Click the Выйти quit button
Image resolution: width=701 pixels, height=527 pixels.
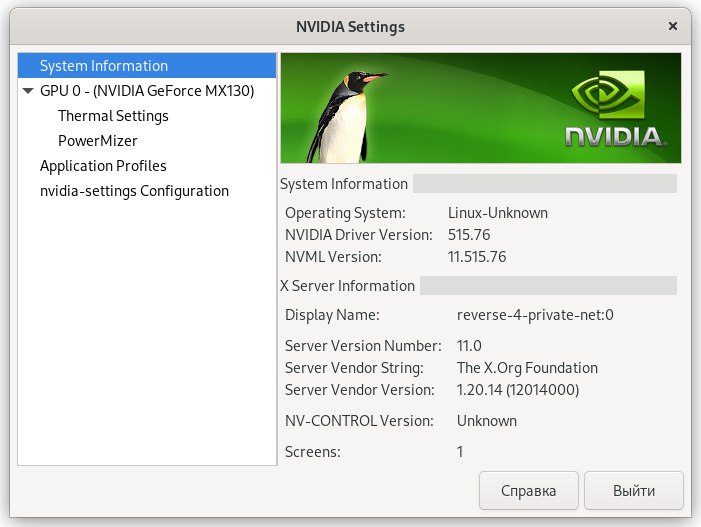click(x=633, y=490)
